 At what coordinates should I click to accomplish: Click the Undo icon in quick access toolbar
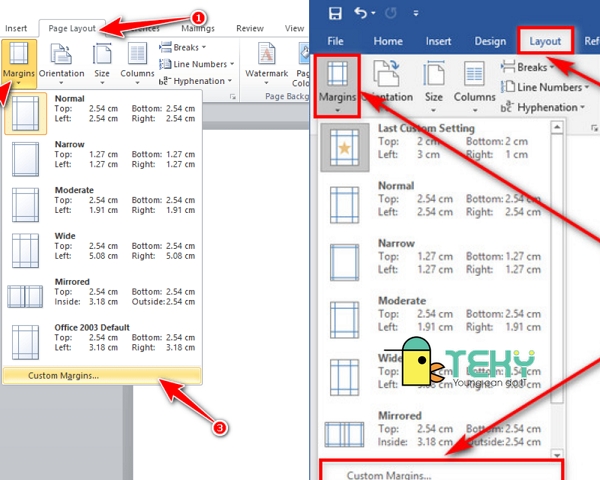click(x=360, y=13)
